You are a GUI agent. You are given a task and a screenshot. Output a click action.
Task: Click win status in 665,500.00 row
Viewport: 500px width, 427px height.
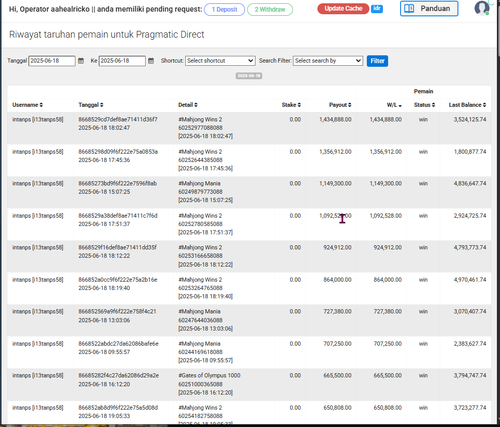pos(423,375)
